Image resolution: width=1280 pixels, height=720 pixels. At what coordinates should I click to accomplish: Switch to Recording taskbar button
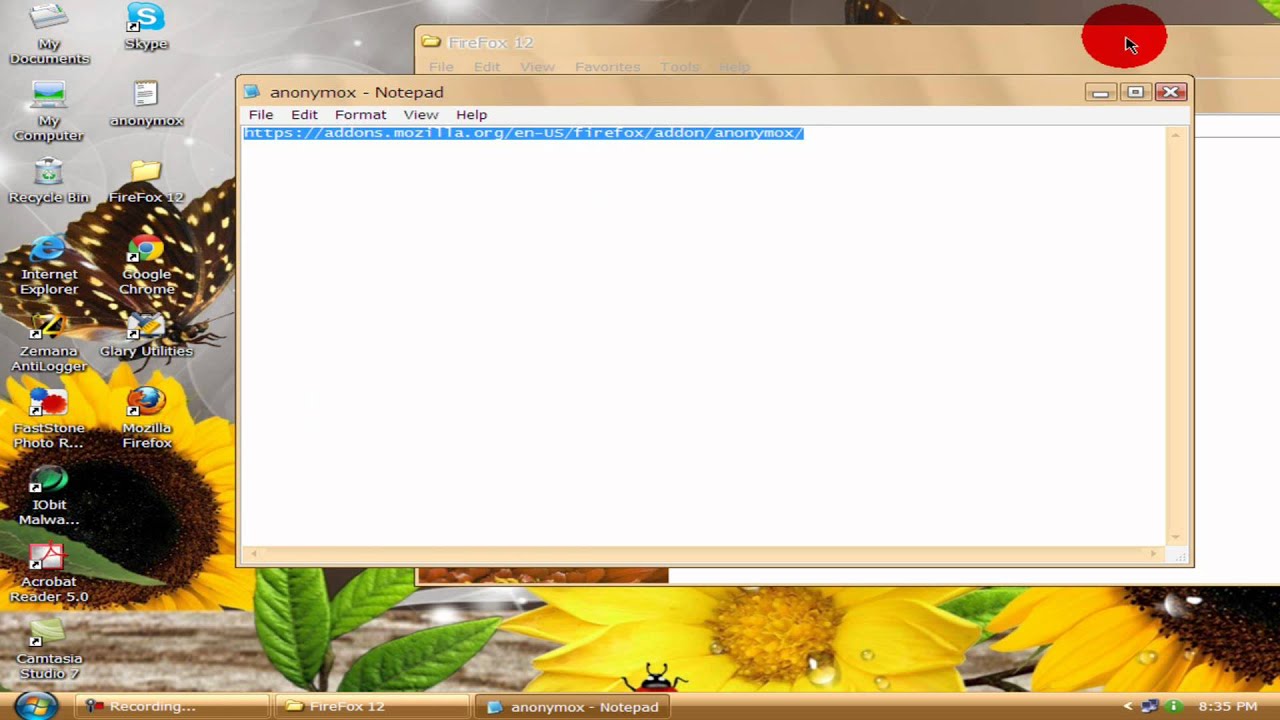173,706
